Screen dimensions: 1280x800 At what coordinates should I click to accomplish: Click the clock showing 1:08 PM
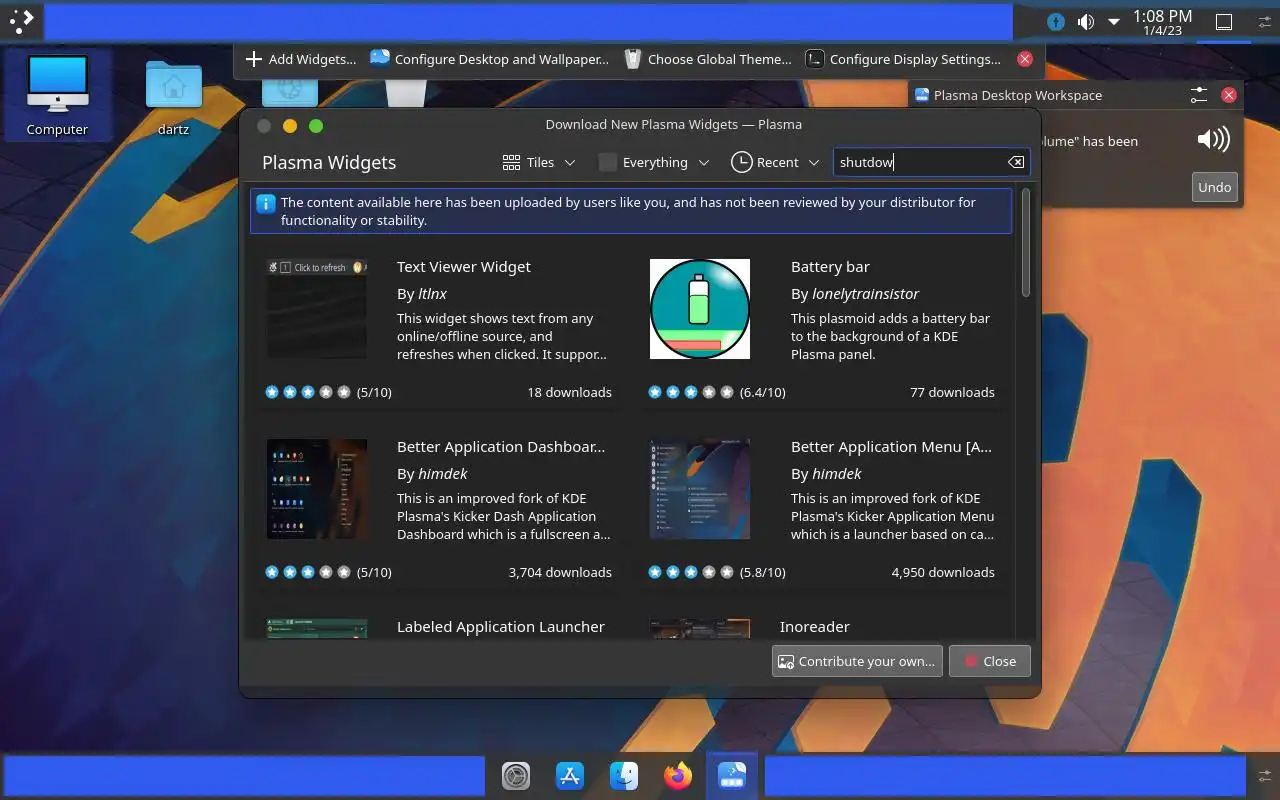[1162, 22]
